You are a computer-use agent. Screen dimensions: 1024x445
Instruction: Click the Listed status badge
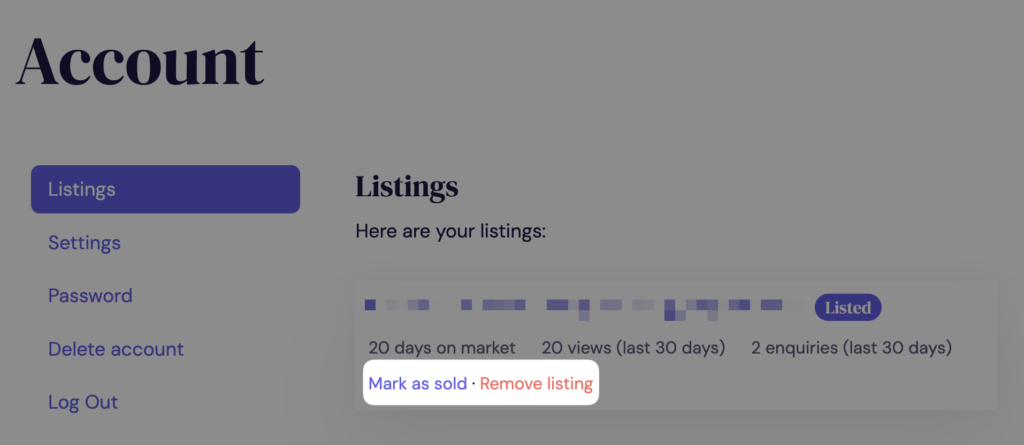[847, 307]
